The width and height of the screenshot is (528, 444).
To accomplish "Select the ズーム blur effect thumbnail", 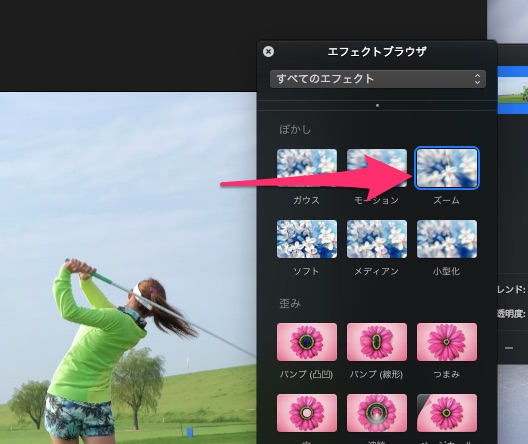I will [x=447, y=168].
